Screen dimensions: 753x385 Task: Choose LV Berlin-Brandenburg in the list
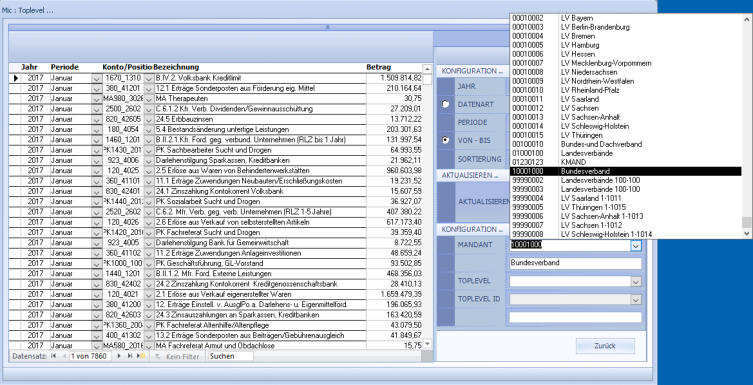click(626, 27)
